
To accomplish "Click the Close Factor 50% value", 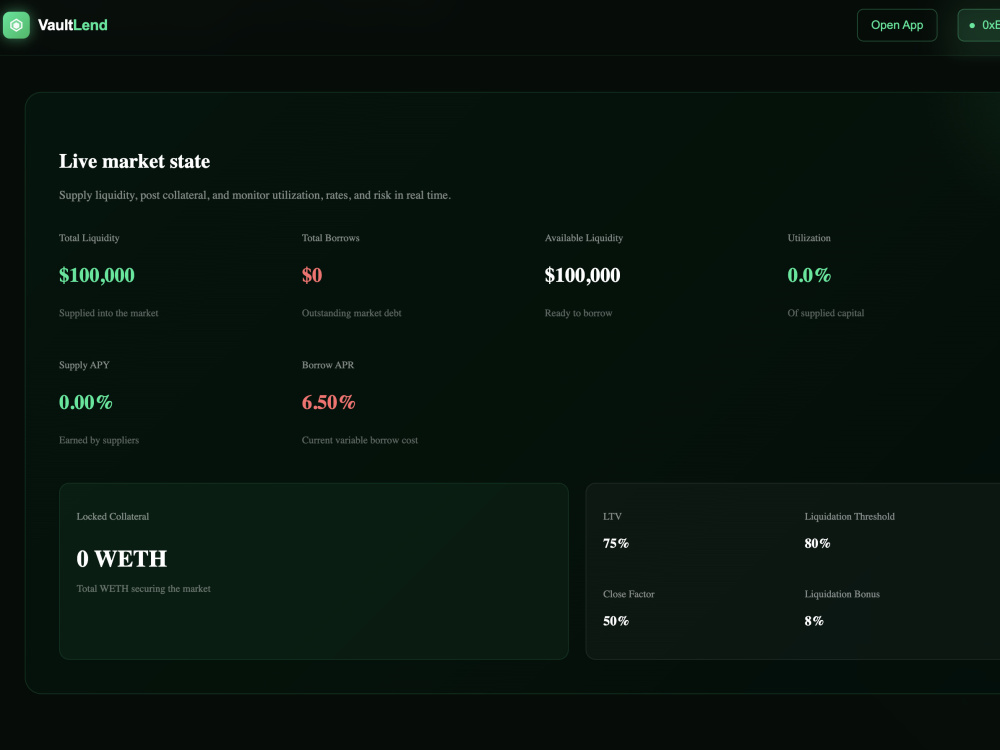I will (615, 621).
